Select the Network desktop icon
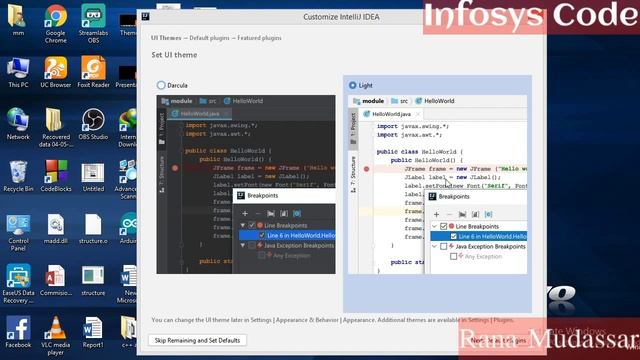The height and width of the screenshot is (360, 640). point(18,124)
